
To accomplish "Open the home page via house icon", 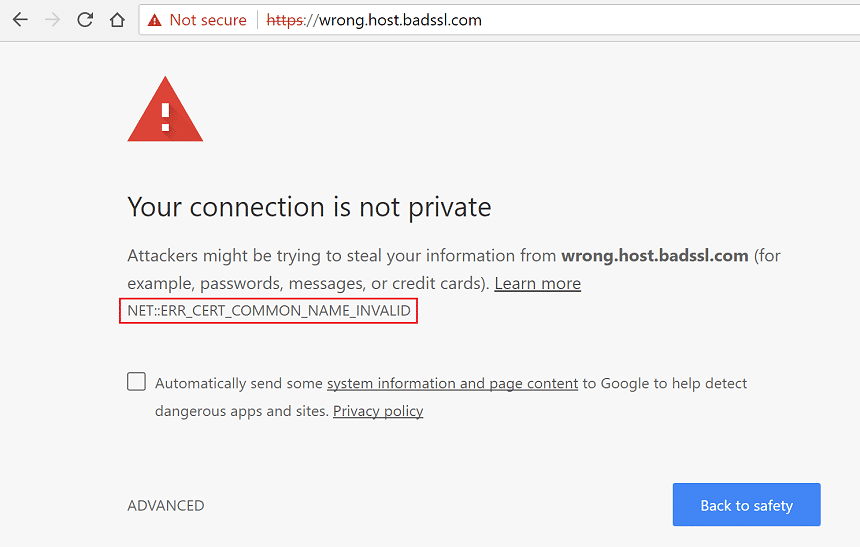I will (x=117, y=20).
